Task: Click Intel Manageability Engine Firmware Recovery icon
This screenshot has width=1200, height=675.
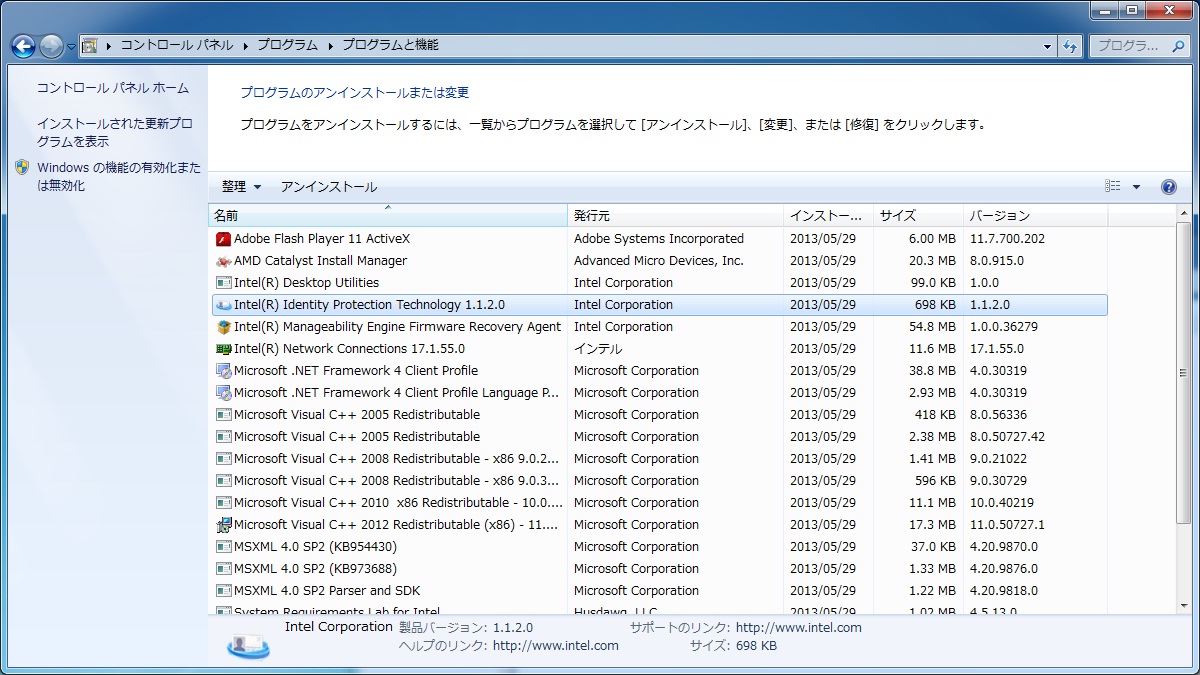Action: coord(223,327)
